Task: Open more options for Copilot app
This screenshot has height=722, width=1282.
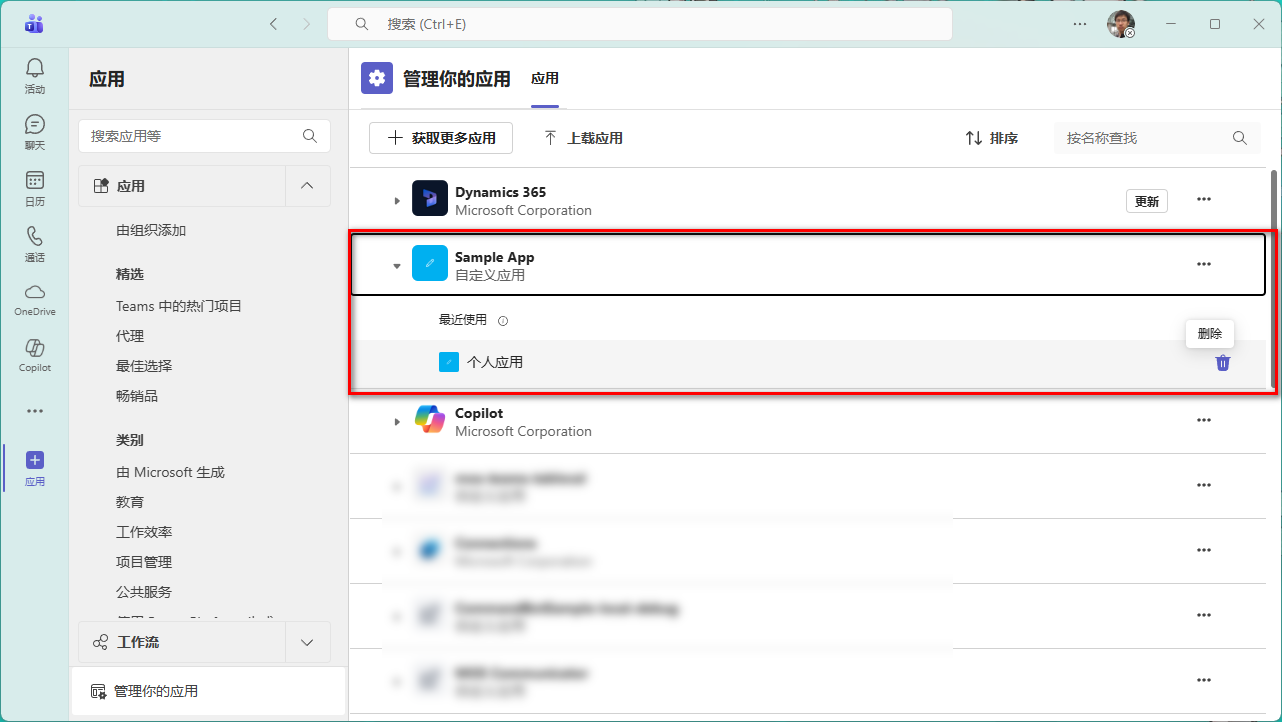Action: [1204, 420]
